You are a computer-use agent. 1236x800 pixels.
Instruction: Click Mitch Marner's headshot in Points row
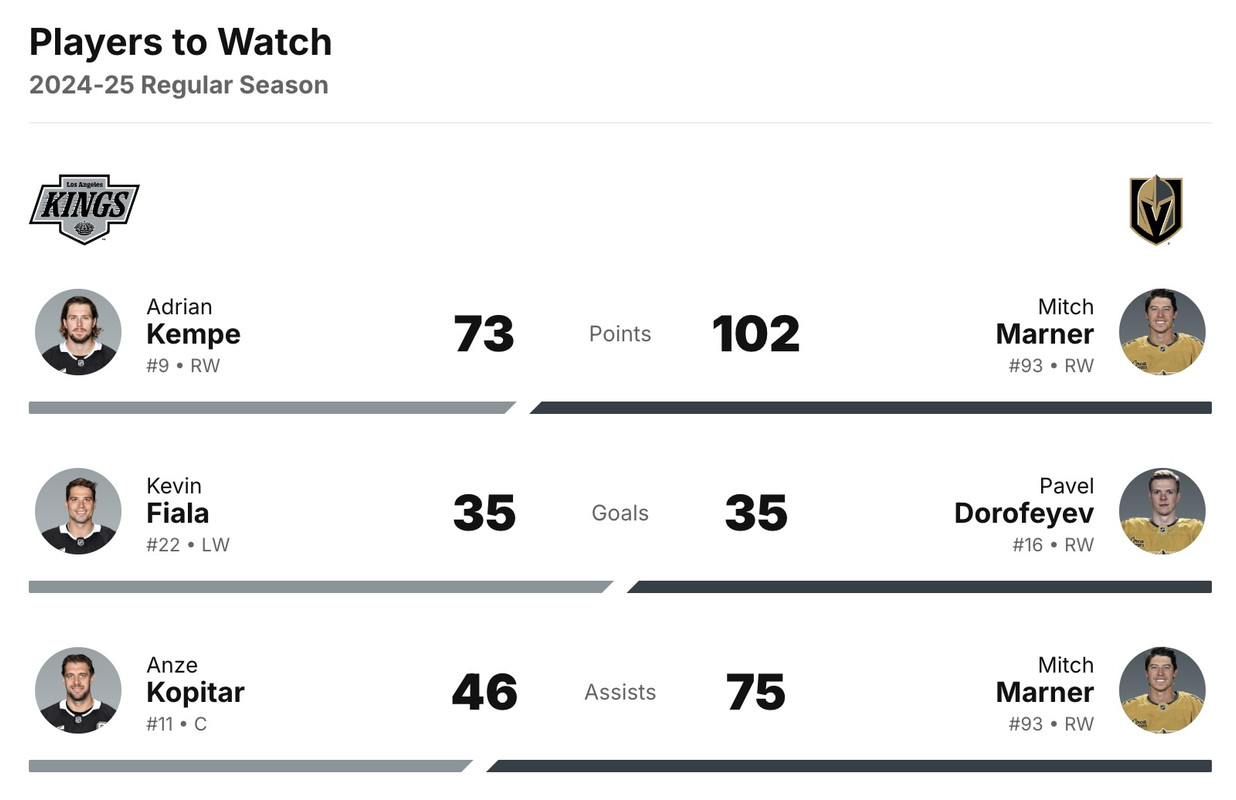click(x=1161, y=332)
